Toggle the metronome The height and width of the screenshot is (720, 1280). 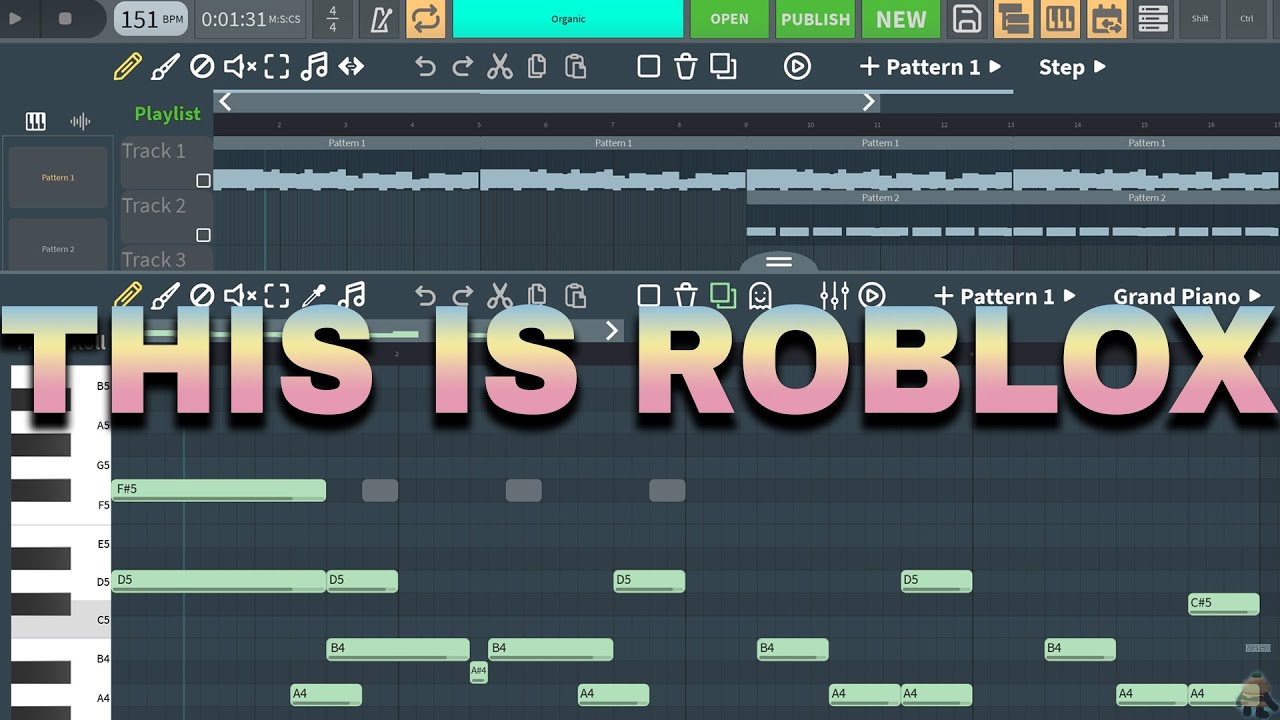point(381,19)
